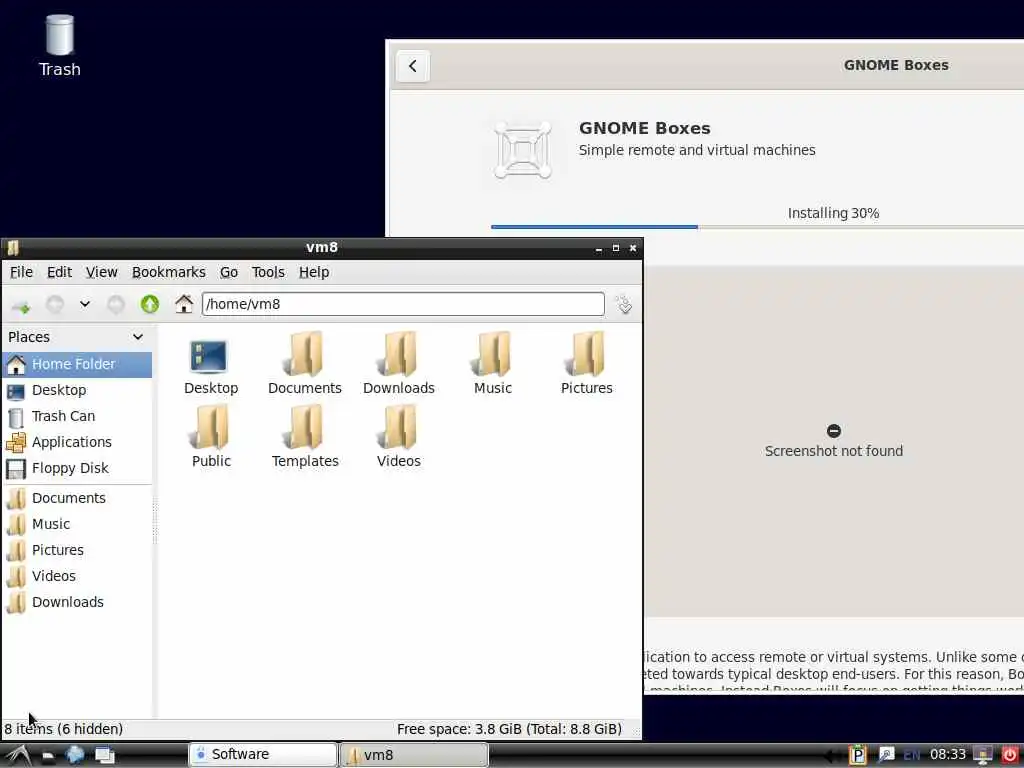Select the Desktop folder icon in file view
1024x768 pixels.
click(x=211, y=364)
